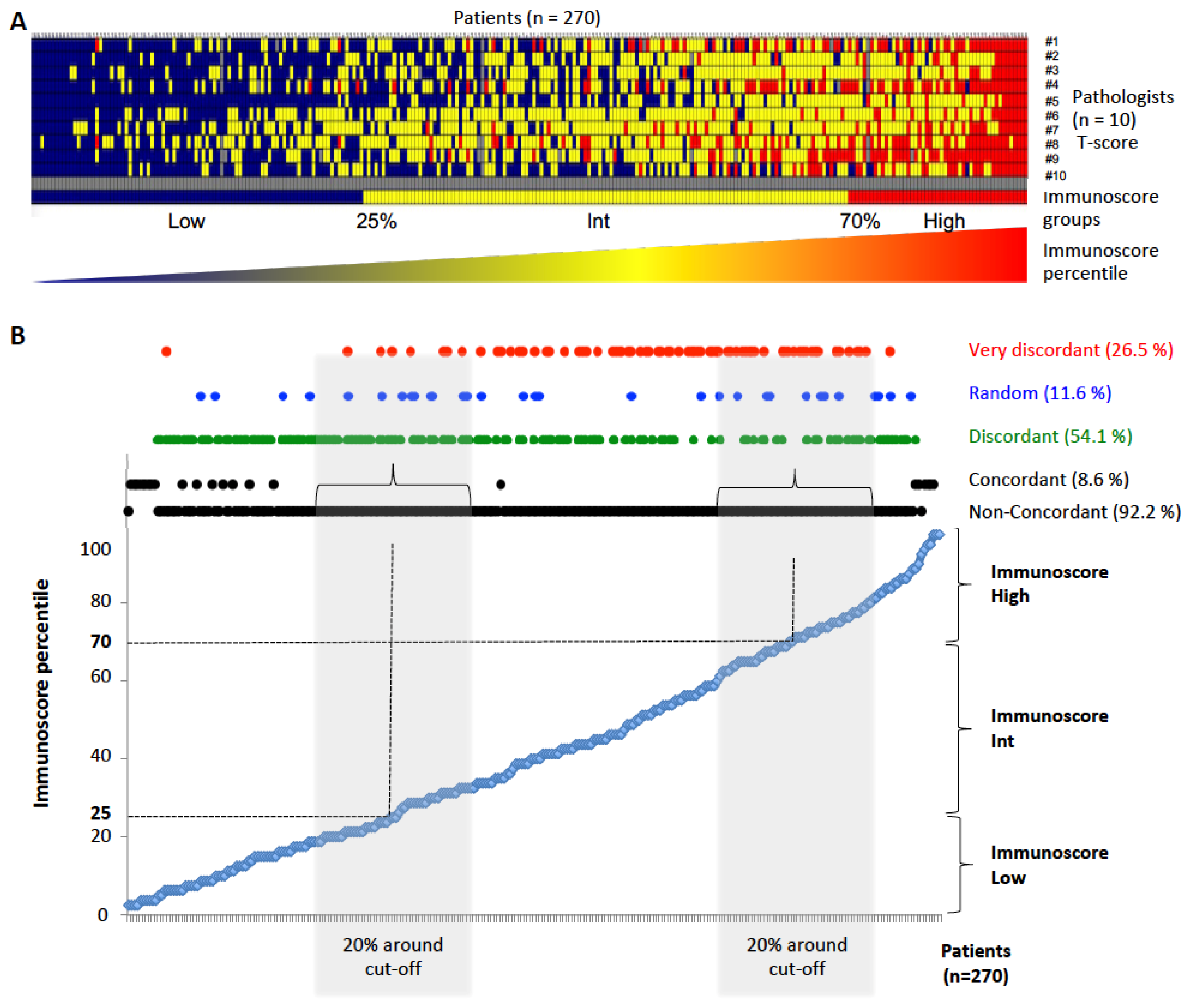Viewport: 1190px width, 1008px height.
Task: Click the immunoscore percentile gradient wedge
Action: coord(800,262)
